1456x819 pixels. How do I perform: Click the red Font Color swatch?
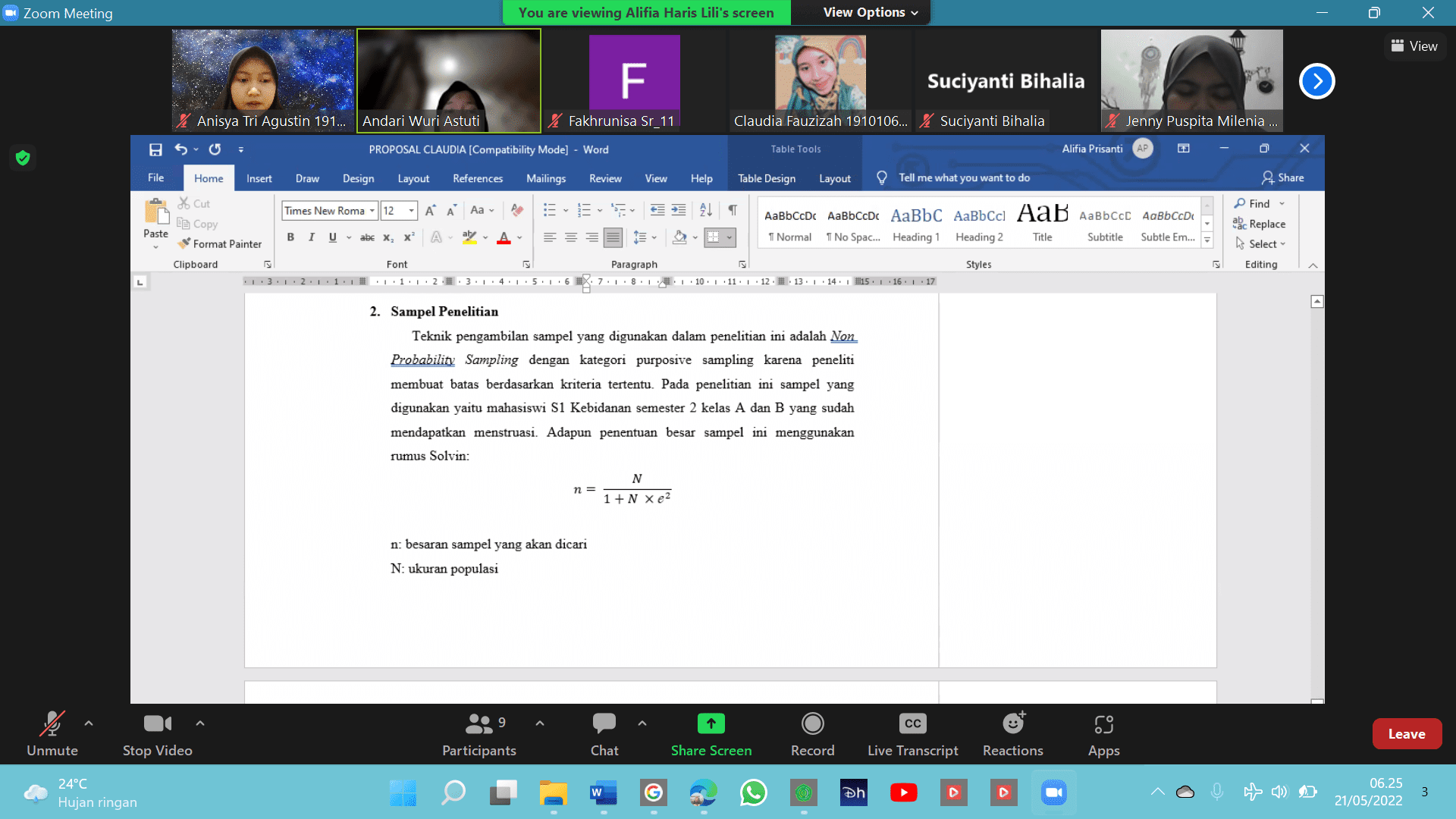point(504,238)
